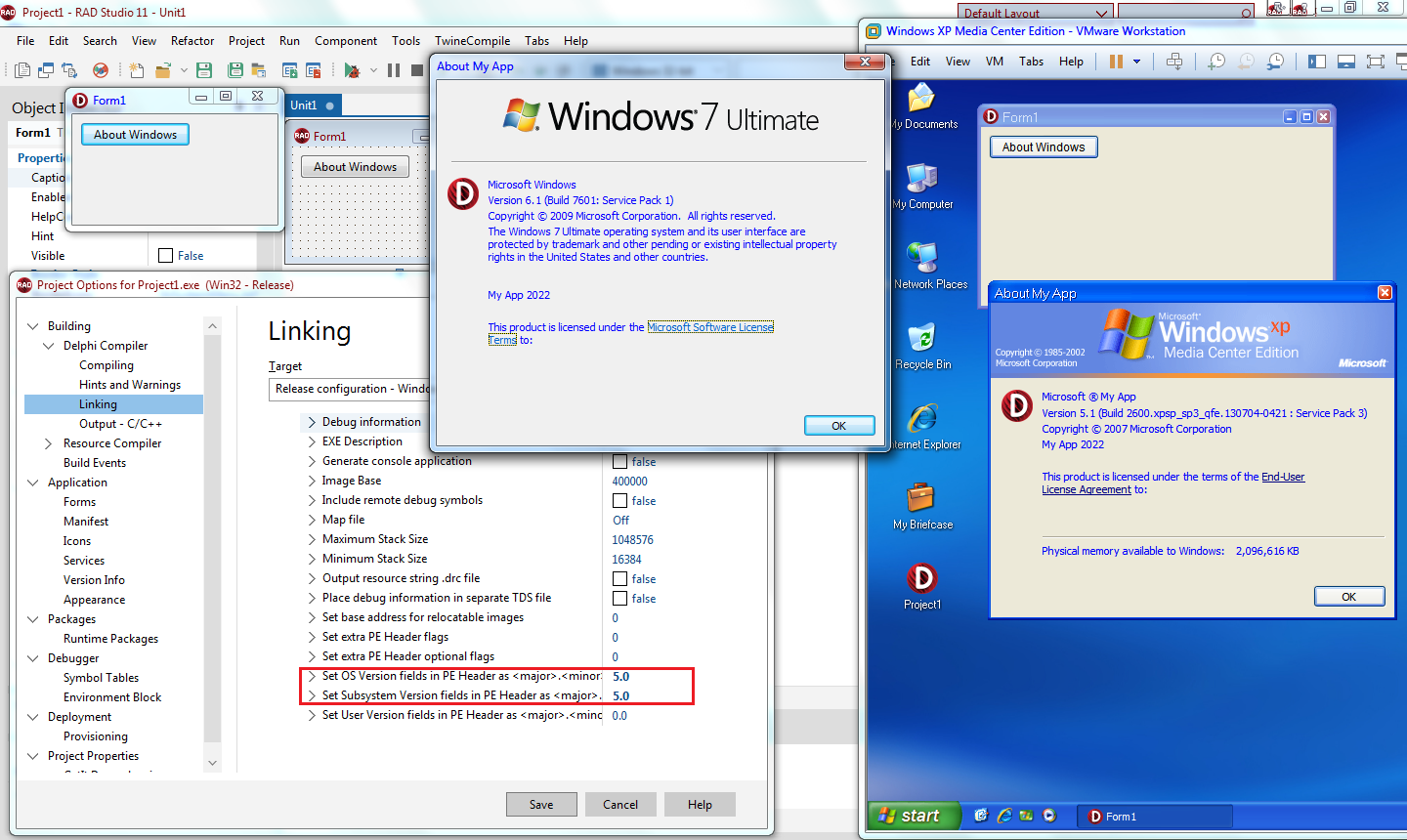
Task: Click Add File to Project icon
Action: click(290, 70)
